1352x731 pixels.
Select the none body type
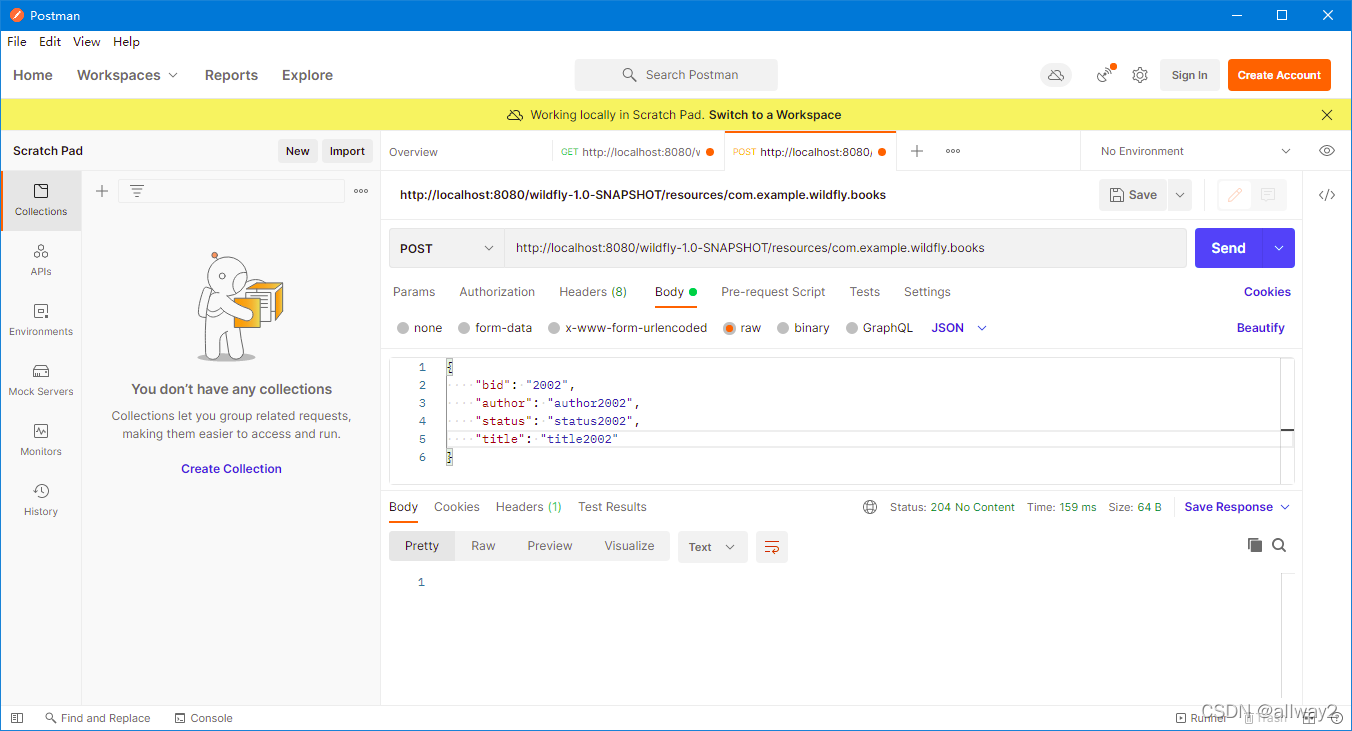point(420,328)
